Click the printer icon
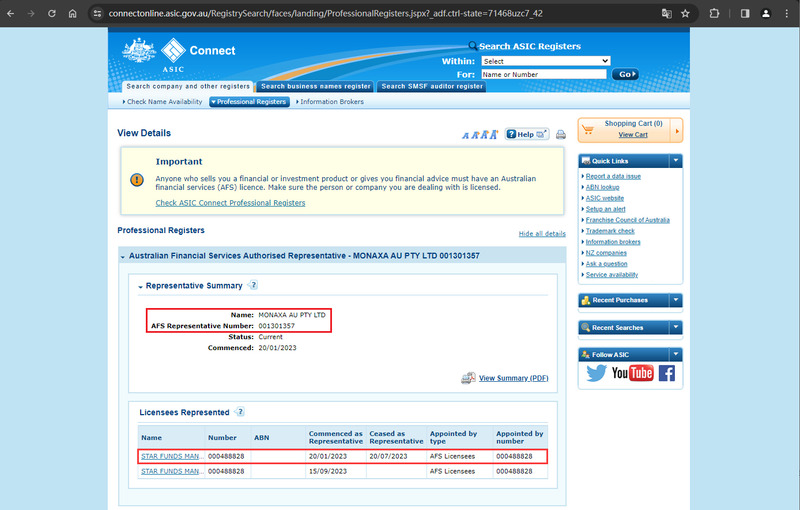The width and height of the screenshot is (800, 510). click(x=561, y=135)
